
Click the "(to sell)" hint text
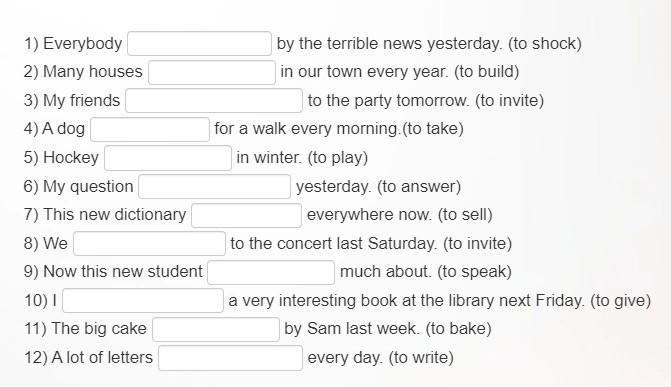click(x=465, y=215)
